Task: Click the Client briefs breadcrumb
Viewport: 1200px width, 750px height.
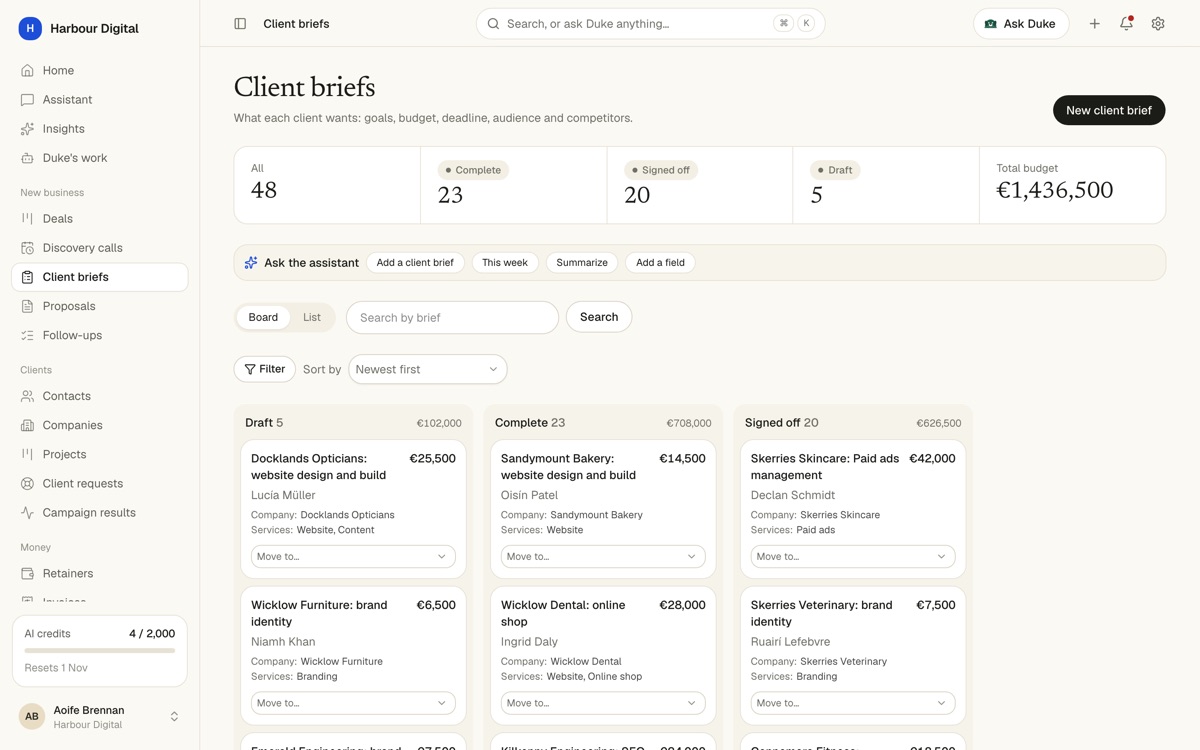Action: click(x=296, y=23)
